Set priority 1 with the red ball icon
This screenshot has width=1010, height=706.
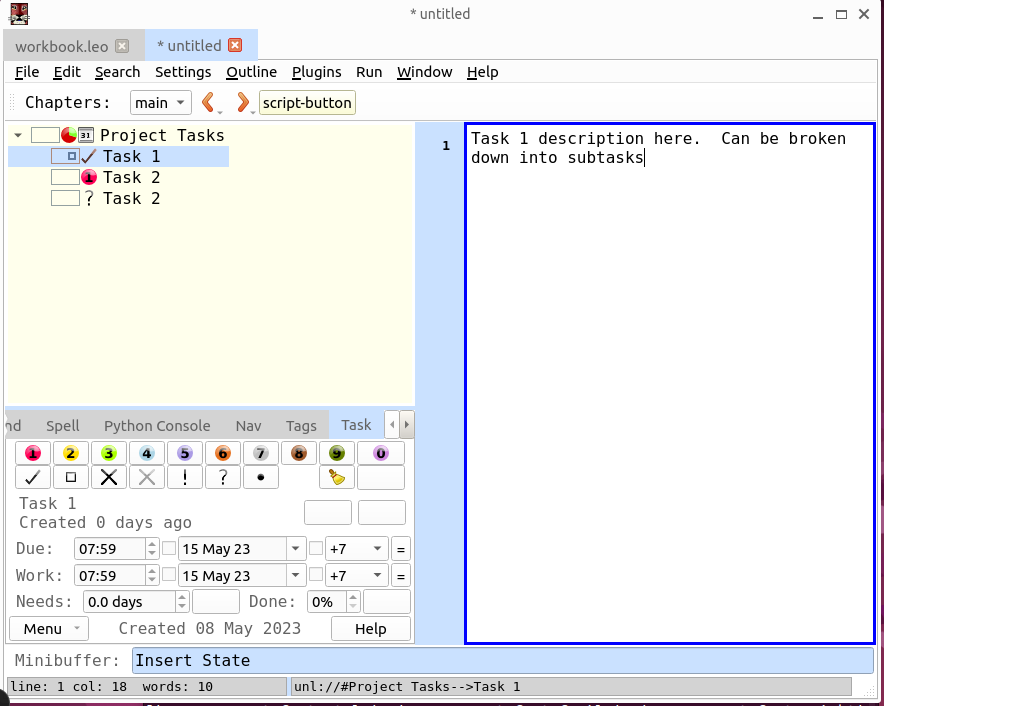[x=33, y=453]
